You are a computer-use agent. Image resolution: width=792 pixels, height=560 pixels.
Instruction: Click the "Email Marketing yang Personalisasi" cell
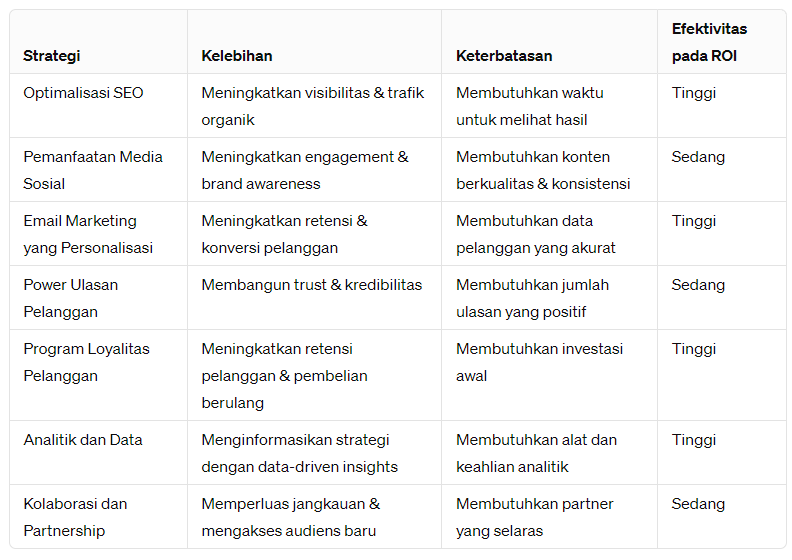click(88, 234)
